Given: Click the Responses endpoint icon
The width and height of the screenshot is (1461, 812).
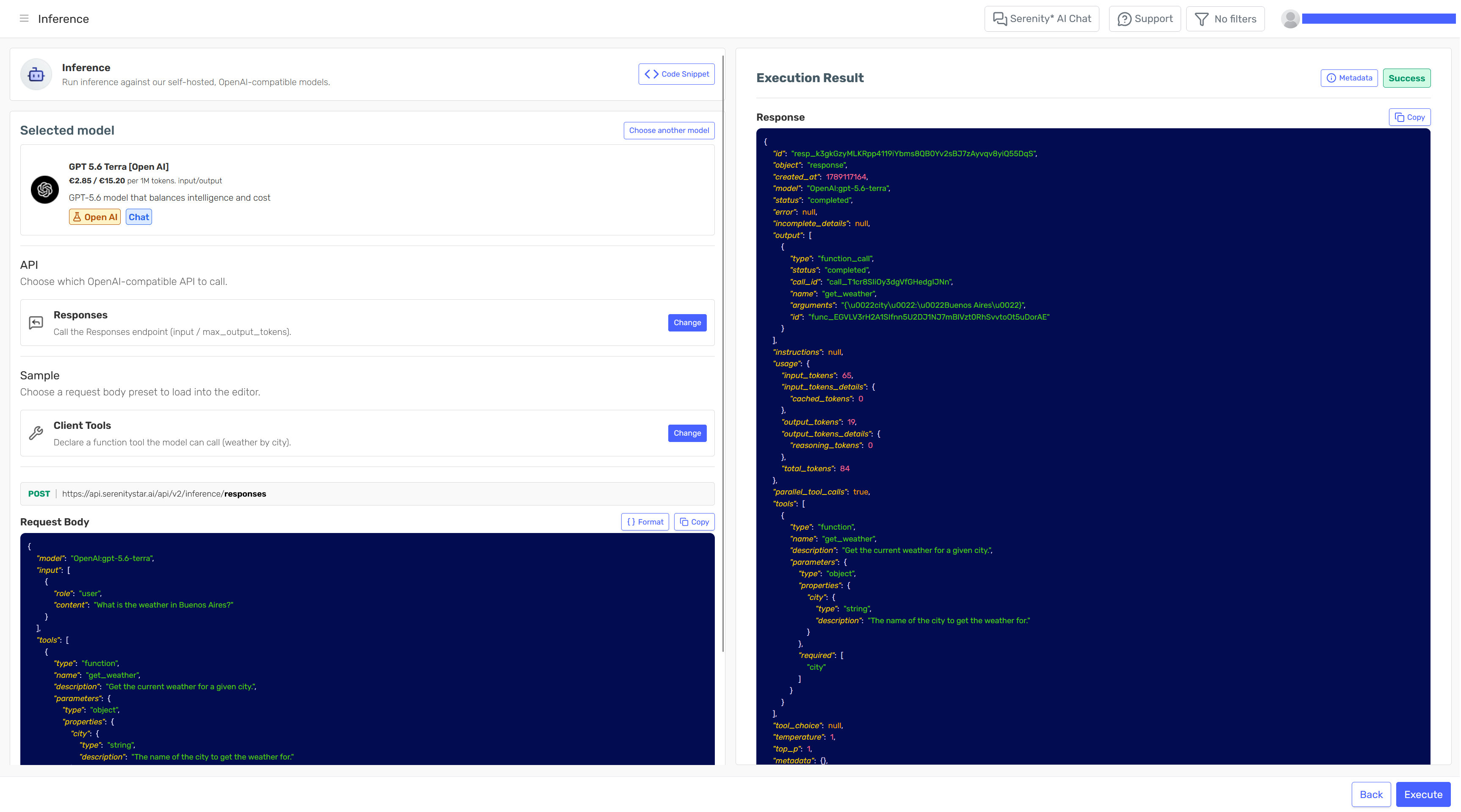Looking at the screenshot, I should pos(36,323).
